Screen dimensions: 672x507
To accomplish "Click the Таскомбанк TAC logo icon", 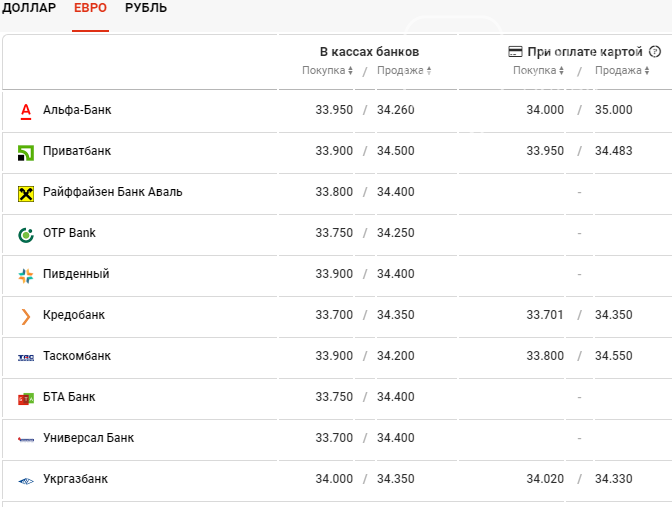I will tap(26, 358).
